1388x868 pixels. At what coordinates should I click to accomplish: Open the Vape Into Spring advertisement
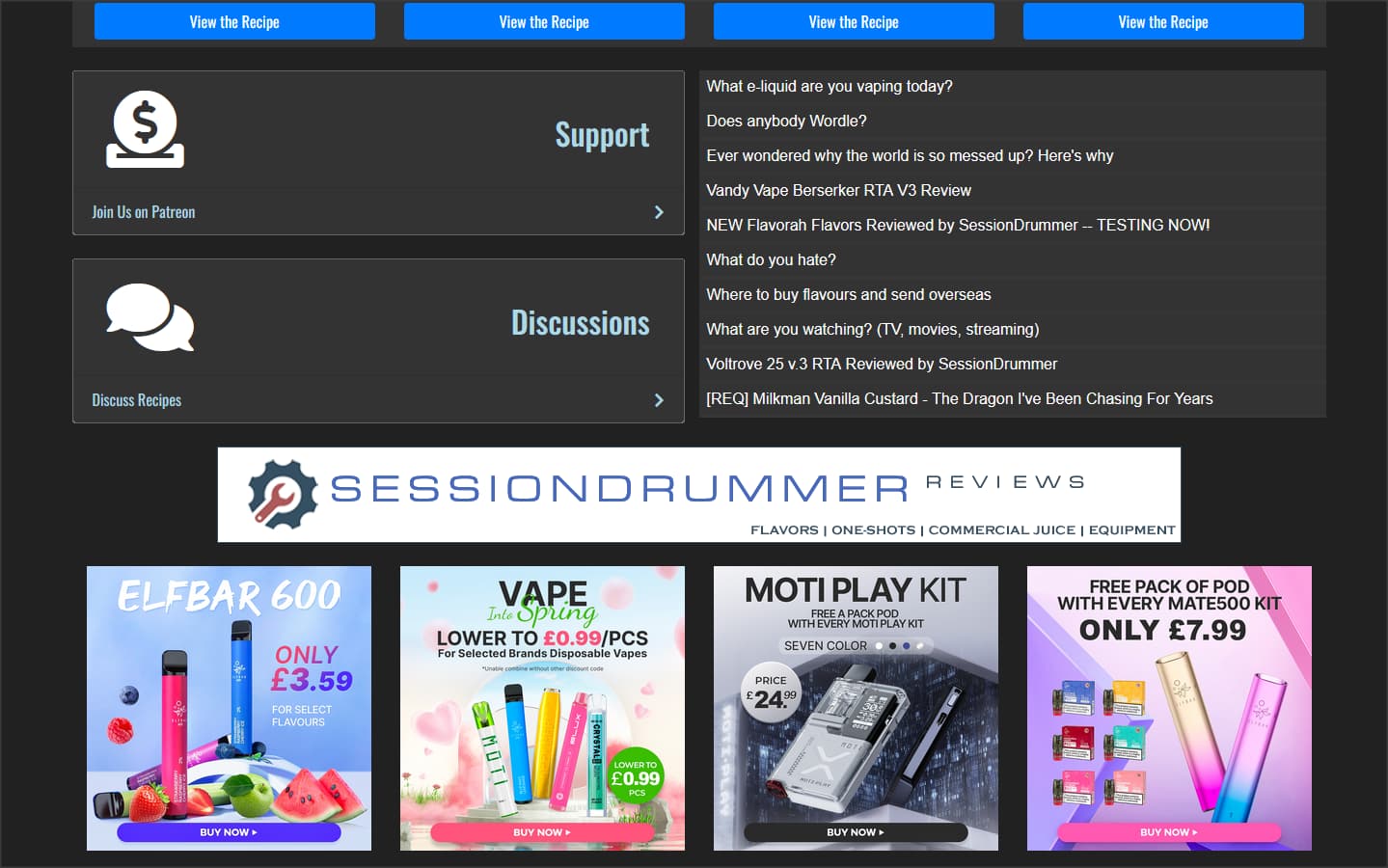point(542,708)
